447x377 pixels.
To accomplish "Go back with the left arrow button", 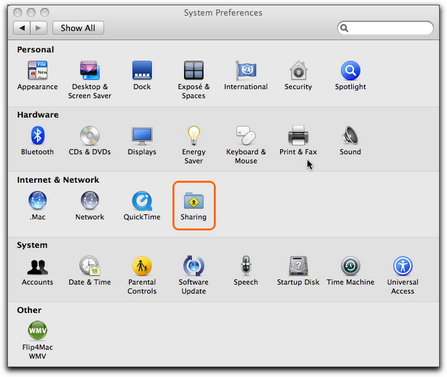I will (22, 28).
